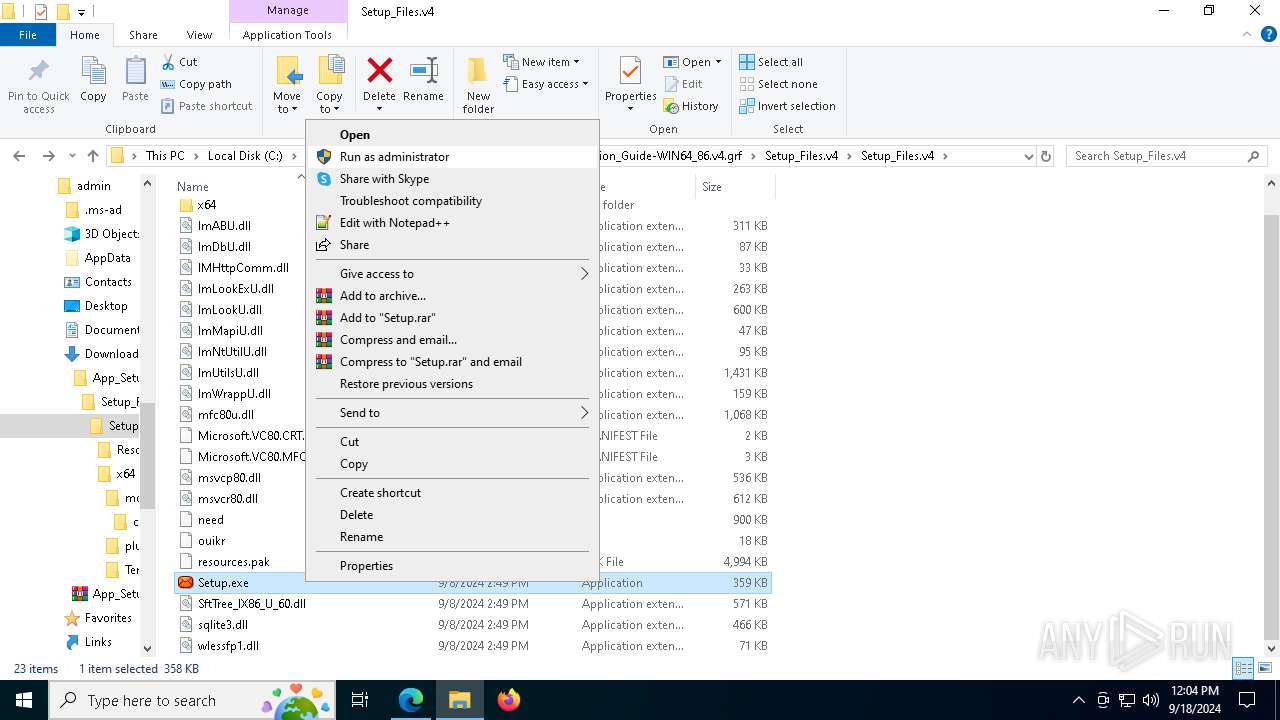This screenshot has height=720, width=1280.
Task: Select Create shortcut in context menu
Action: (452, 493)
